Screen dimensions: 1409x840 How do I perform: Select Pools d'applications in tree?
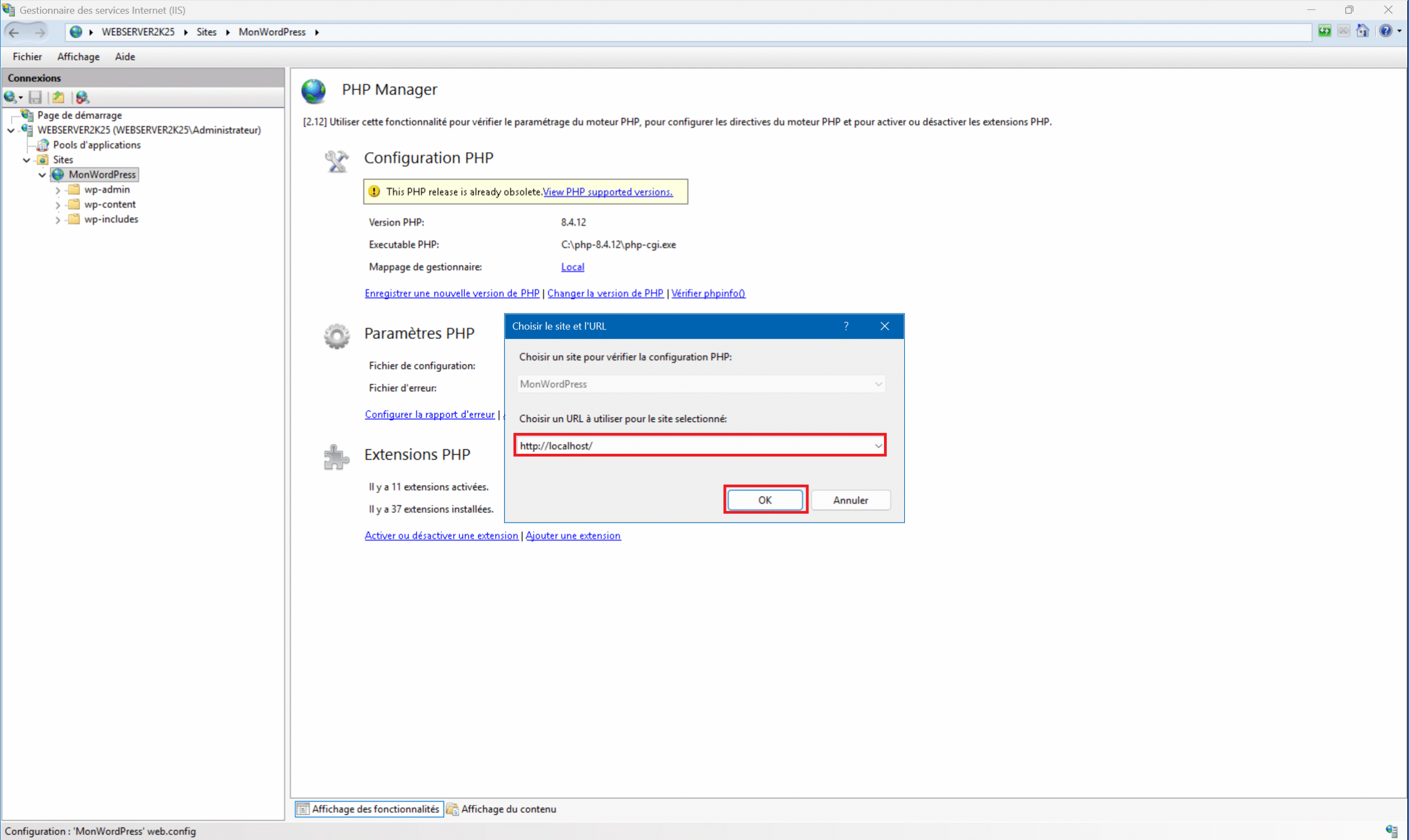96,145
